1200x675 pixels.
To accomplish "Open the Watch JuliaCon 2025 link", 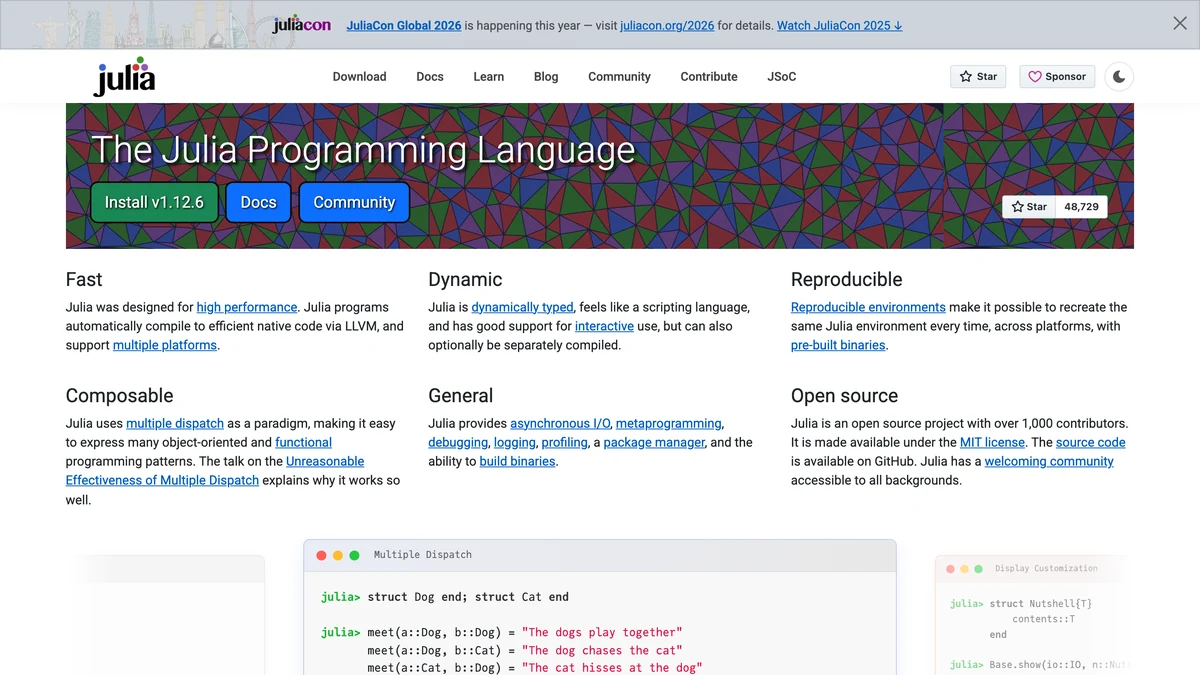I will pos(840,26).
